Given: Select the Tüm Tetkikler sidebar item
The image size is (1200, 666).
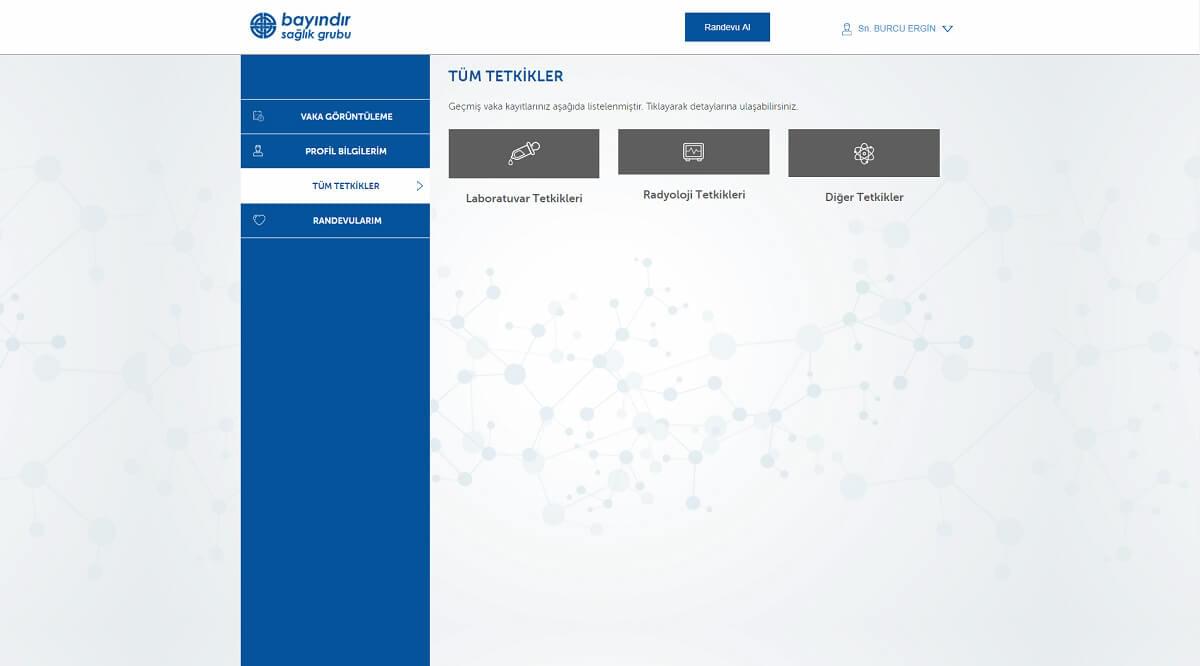Looking at the screenshot, I should (345, 186).
